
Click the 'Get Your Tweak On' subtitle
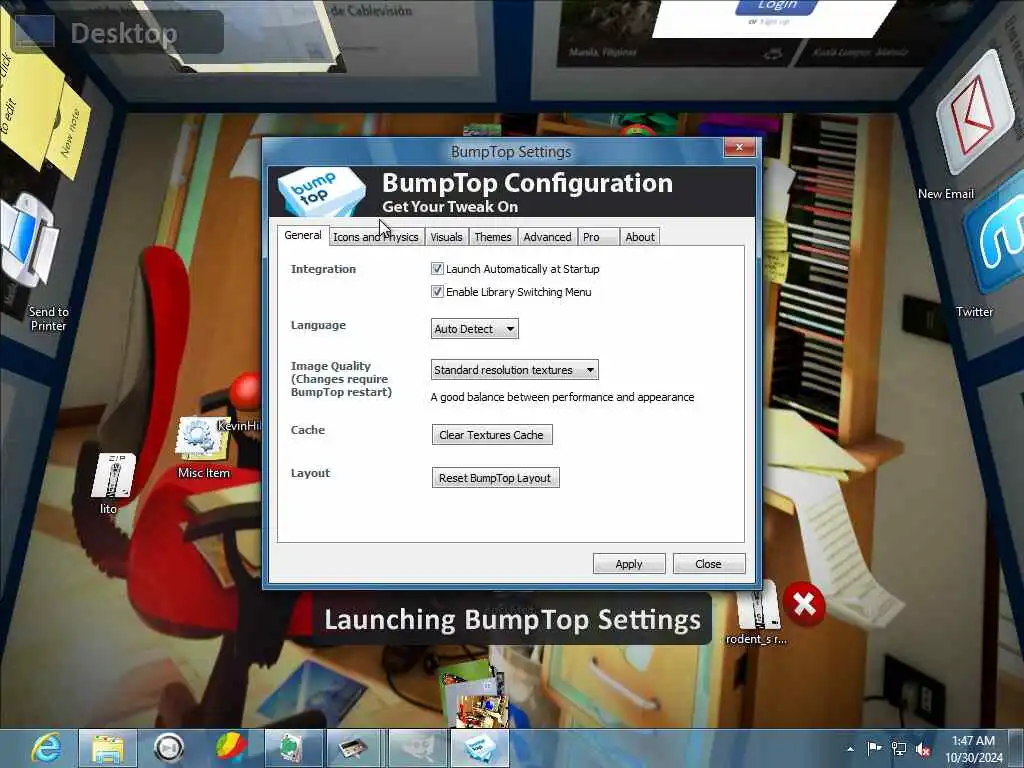[450, 206]
